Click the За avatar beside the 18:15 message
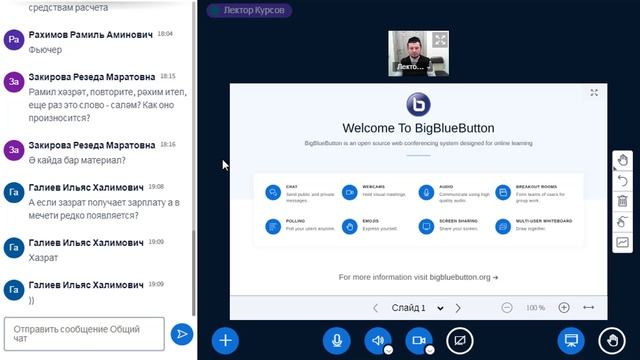This screenshot has width=640, height=360. 14,82
